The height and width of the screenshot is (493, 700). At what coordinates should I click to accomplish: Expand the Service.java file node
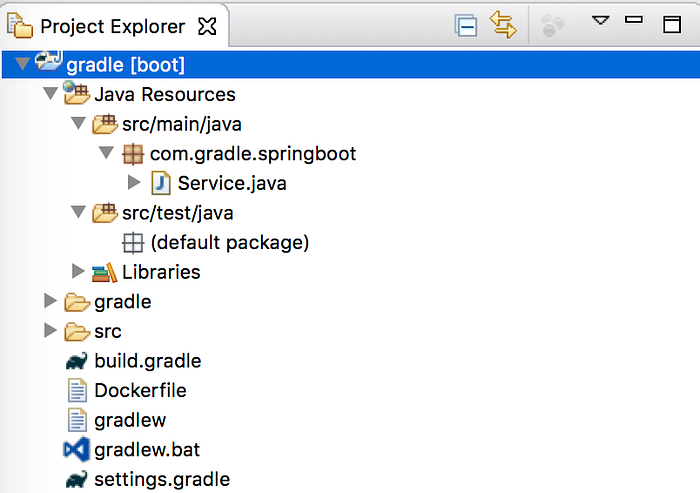click(x=134, y=182)
